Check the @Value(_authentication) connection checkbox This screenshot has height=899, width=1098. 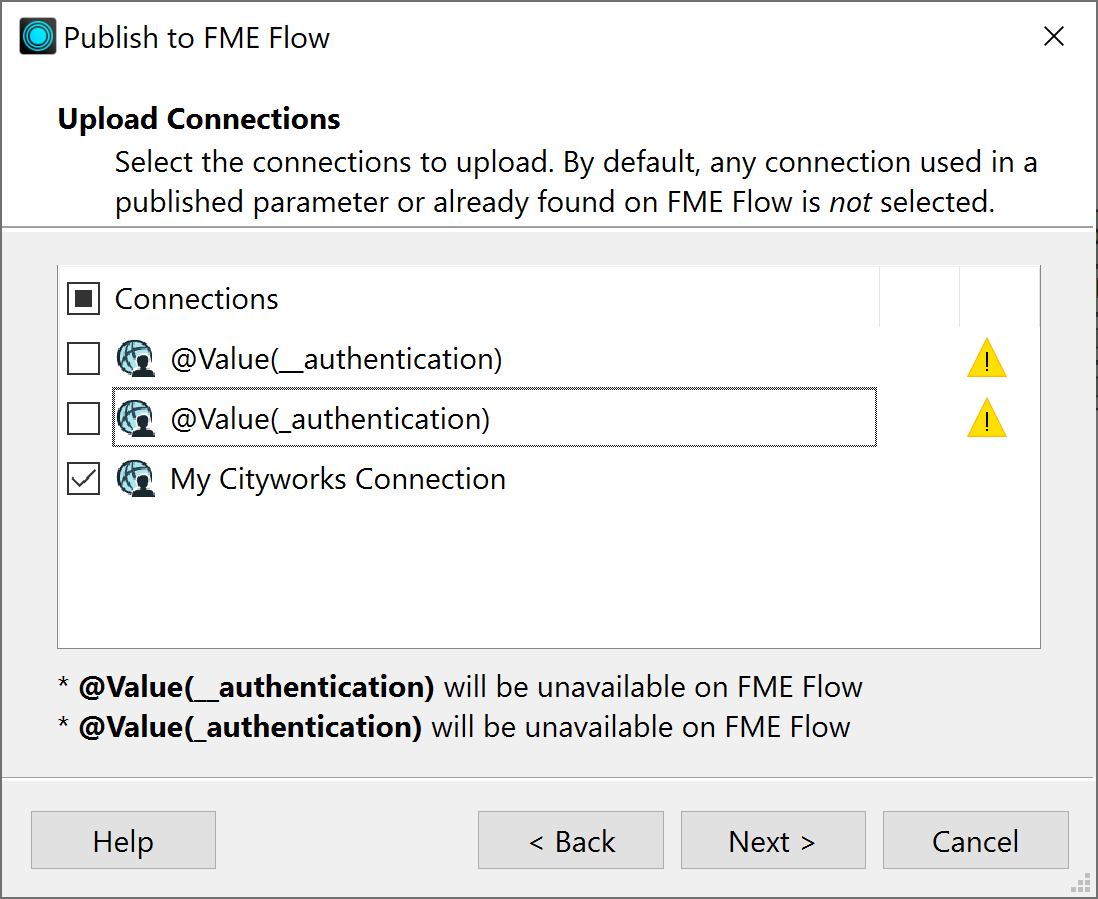(x=83, y=418)
